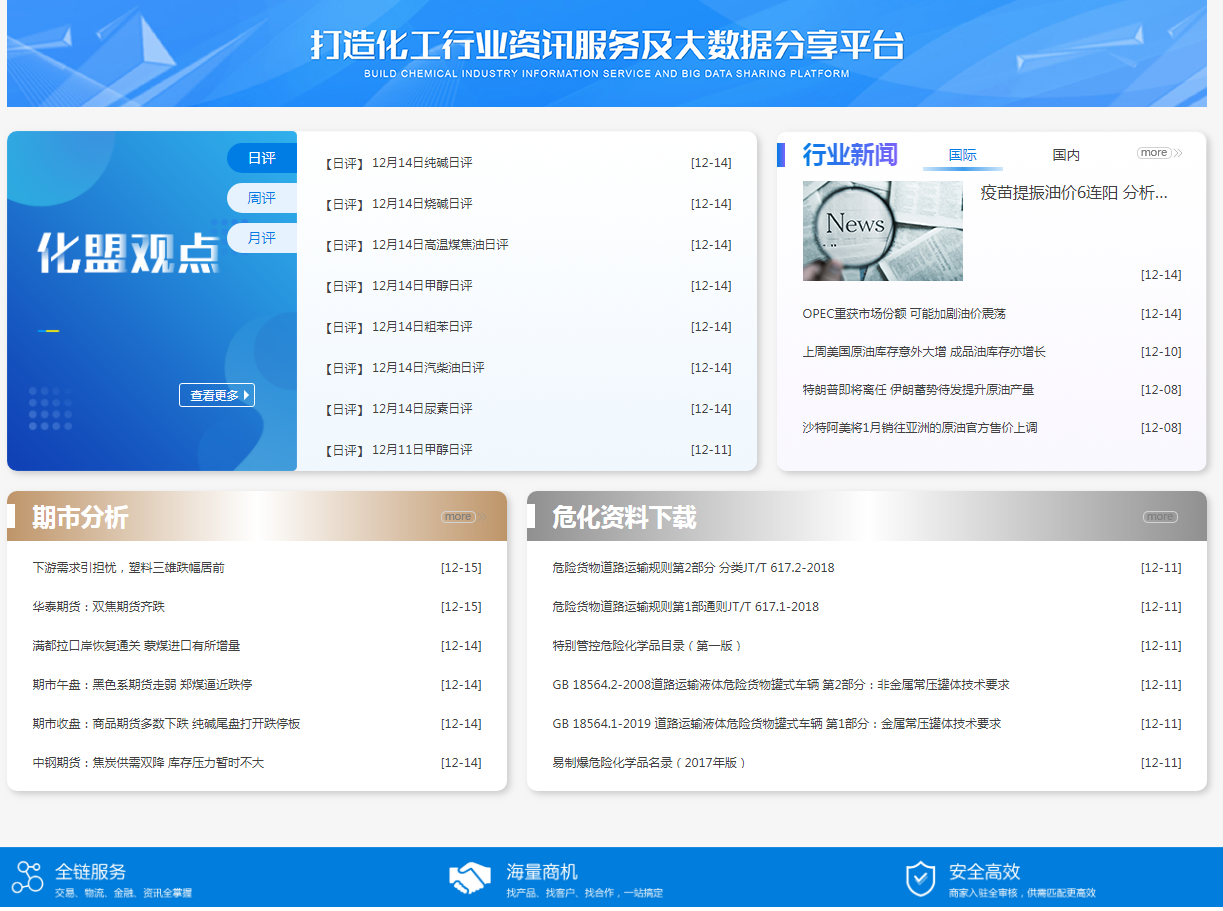The width and height of the screenshot is (1223, 911).
Task: Open 特朗普即将离任 news item
Action: coord(918,390)
